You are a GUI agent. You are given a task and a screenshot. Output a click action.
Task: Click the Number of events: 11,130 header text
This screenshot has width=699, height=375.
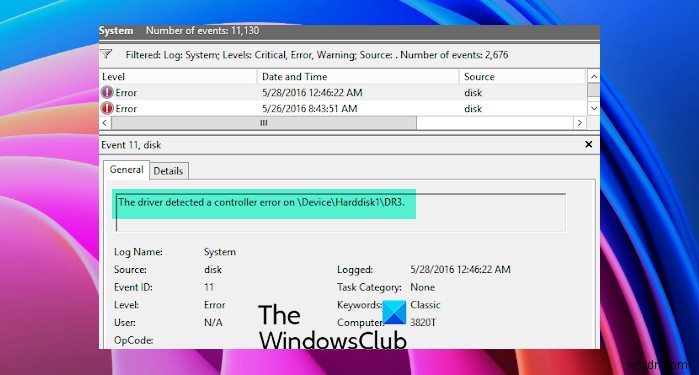[202, 30]
